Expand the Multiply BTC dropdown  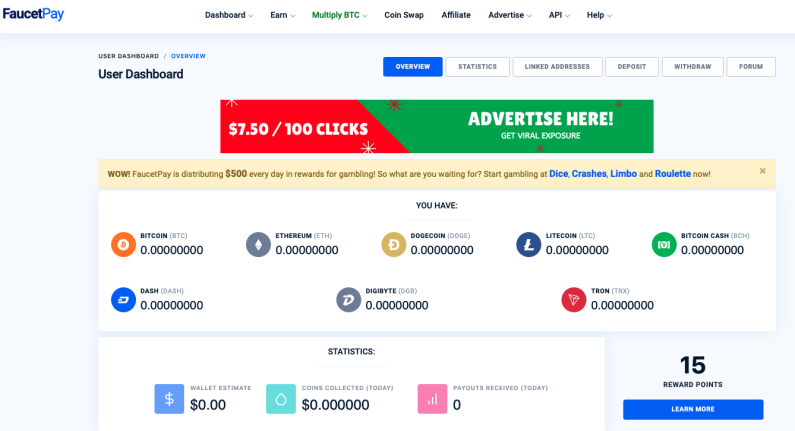340,15
